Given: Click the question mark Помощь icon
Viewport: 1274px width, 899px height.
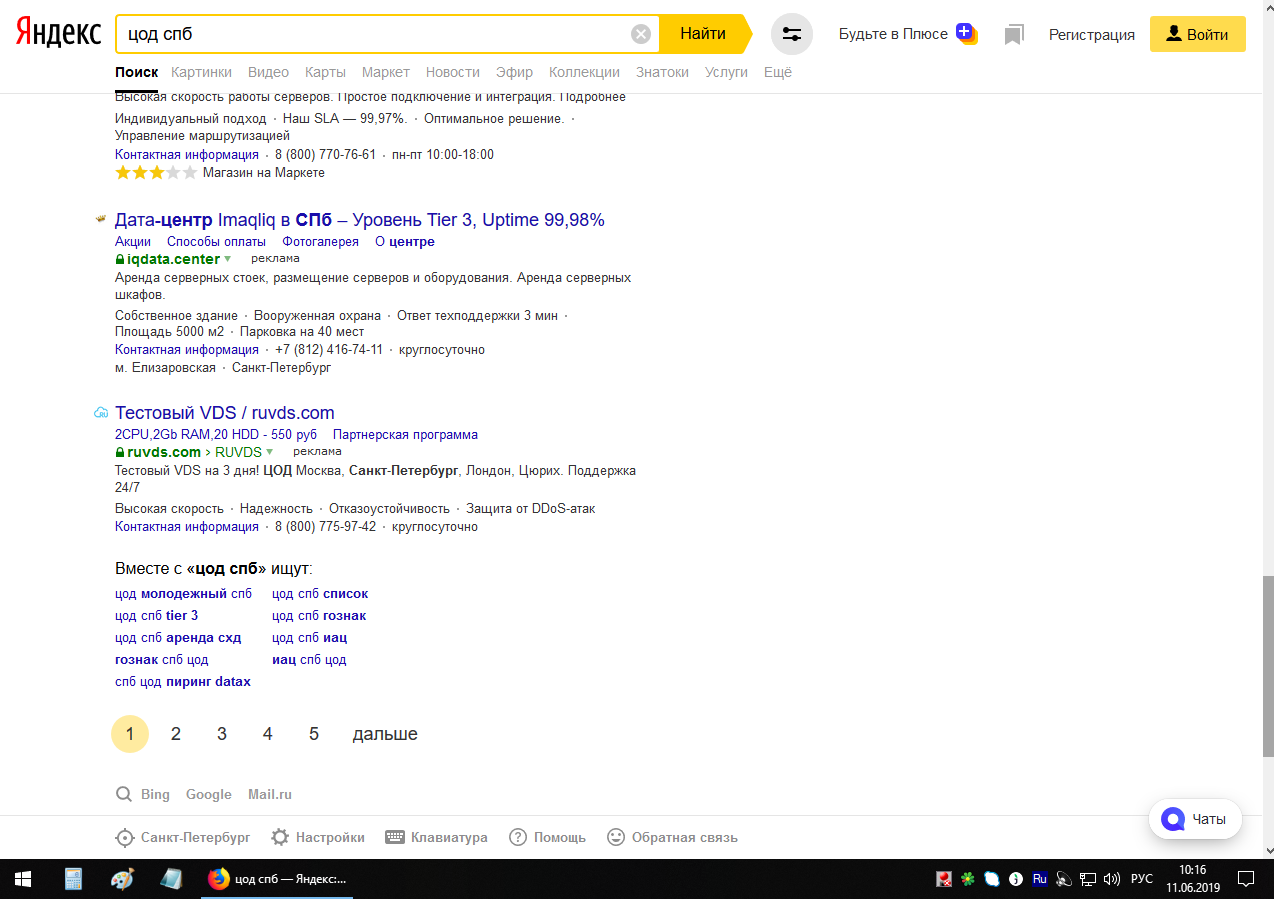Looking at the screenshot, I should point(518,837).
